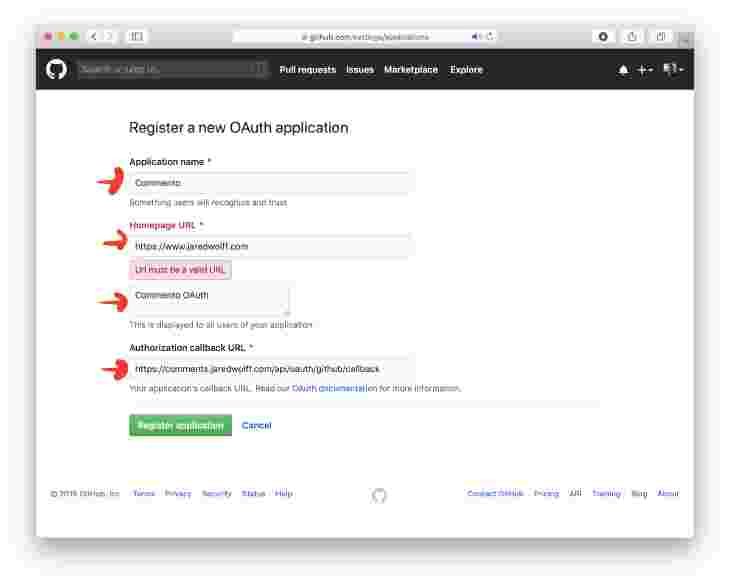The image size is (730, 585).
Task: Open the notifications bell
Action: pos(623,70)
